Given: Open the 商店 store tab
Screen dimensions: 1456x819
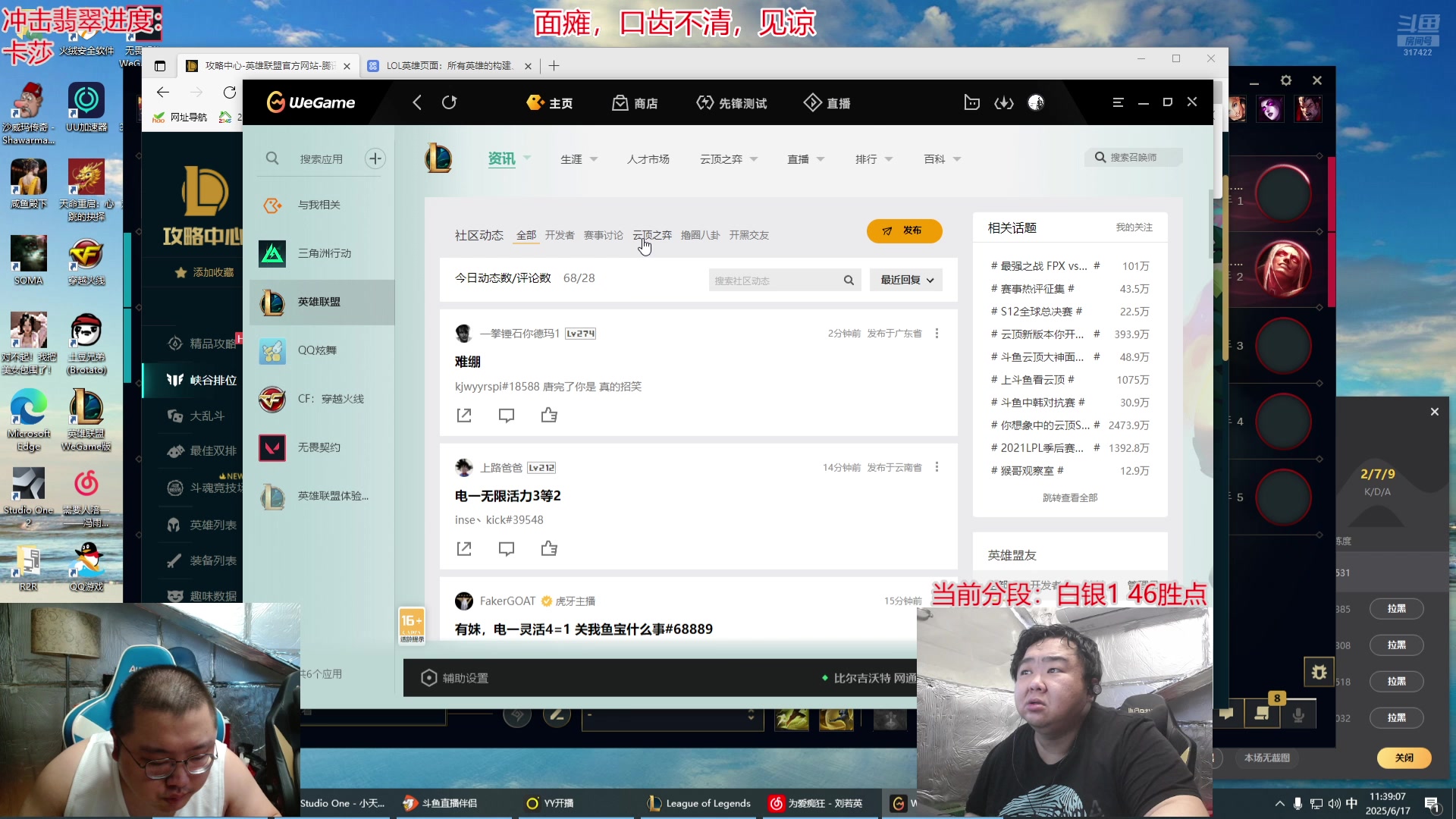Looking at the screenshot, I should click(x=635, y=103).
